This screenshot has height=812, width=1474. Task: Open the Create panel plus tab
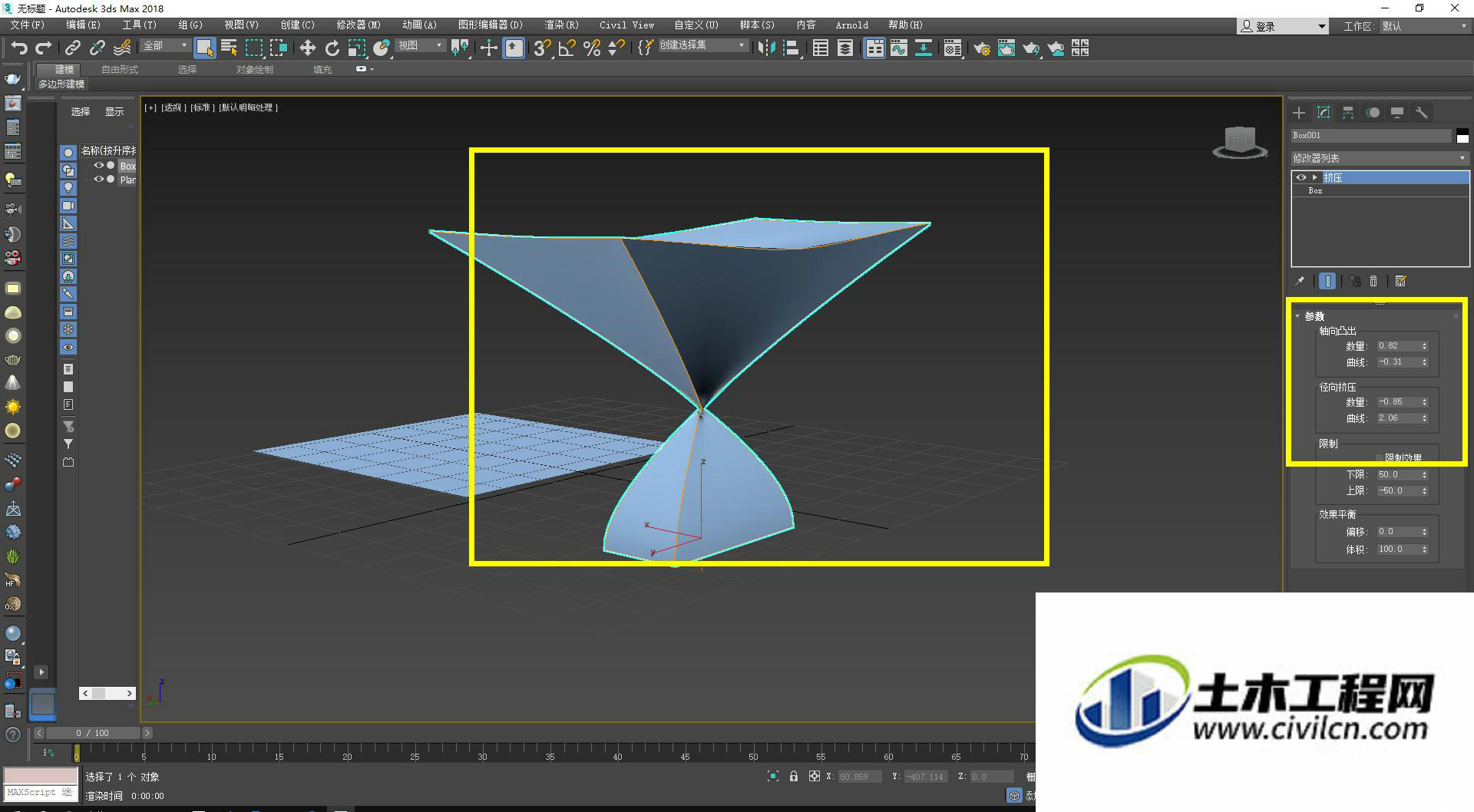[x=1299, y=113]
